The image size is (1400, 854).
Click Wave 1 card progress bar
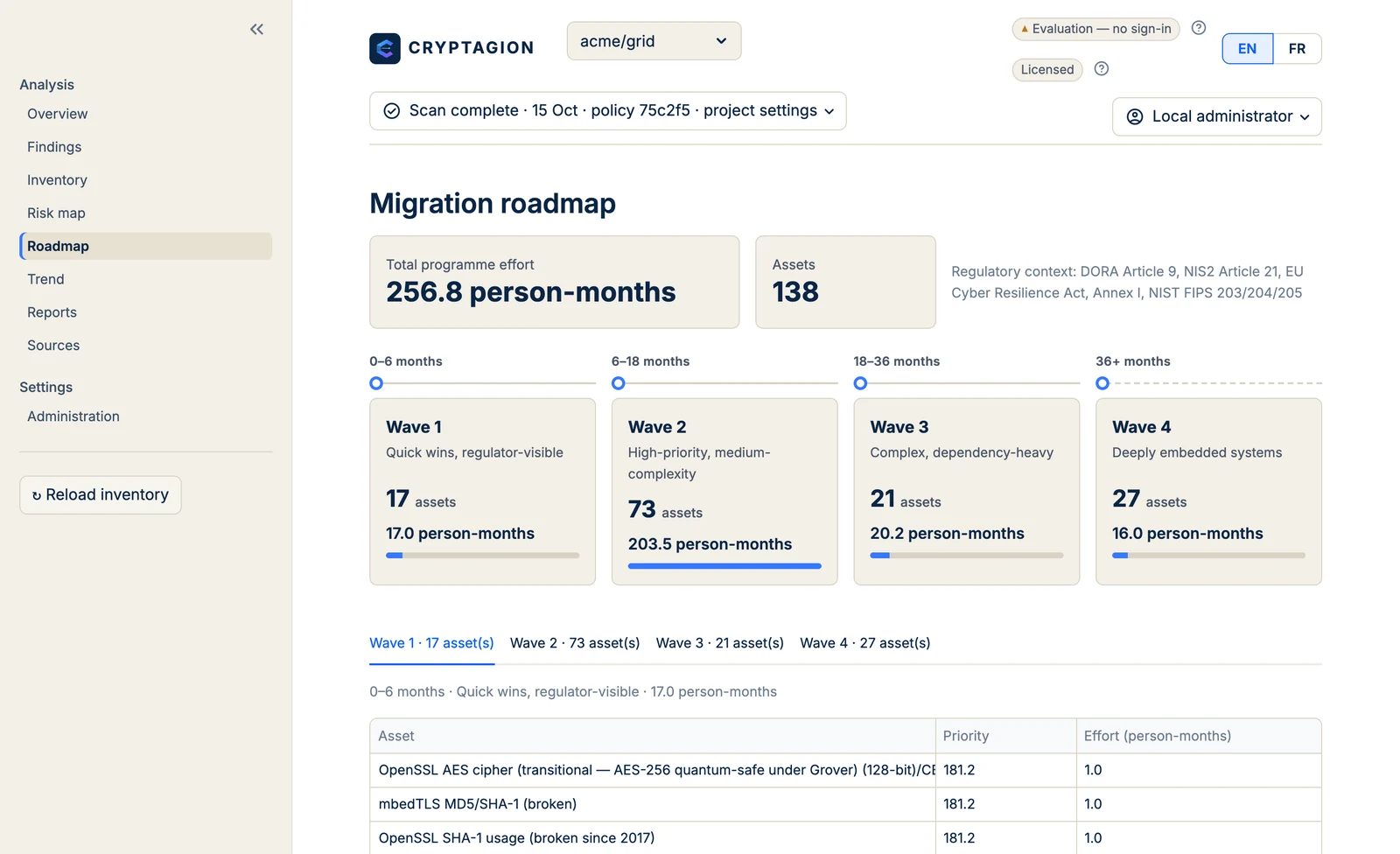pos(482,556)
